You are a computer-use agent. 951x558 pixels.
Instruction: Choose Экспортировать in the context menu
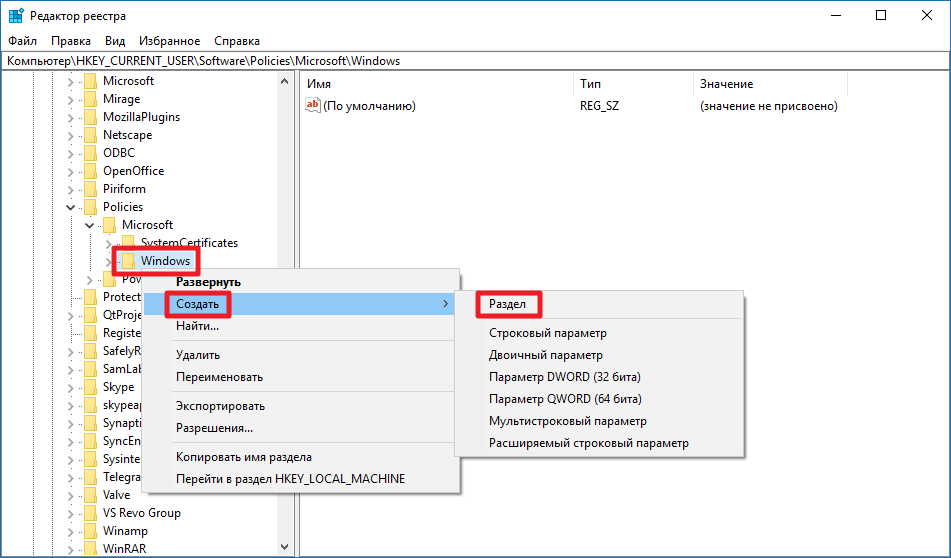tap(220, 406)
